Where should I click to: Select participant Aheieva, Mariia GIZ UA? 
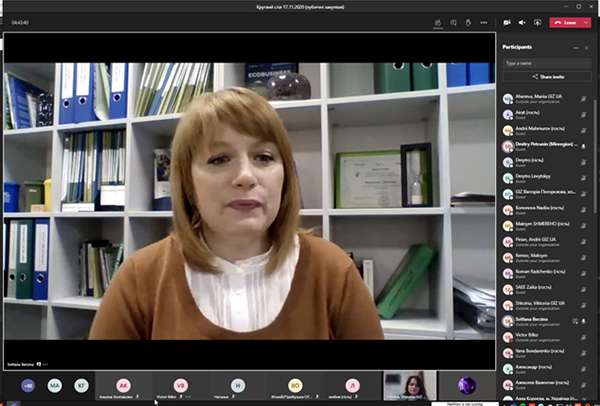click(x=546, y=99)
